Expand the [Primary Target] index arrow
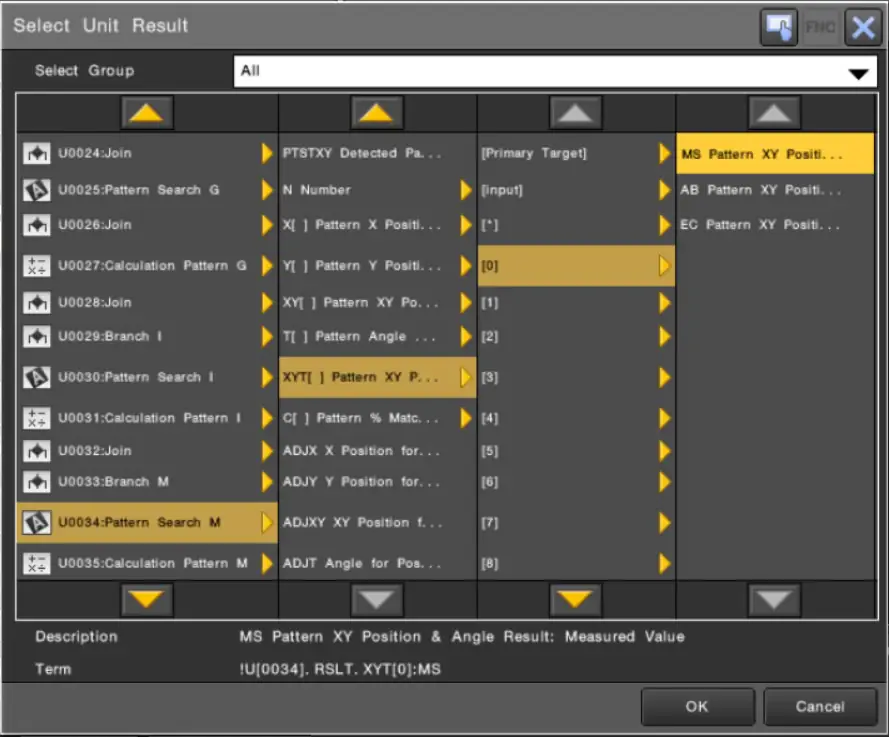 [x=665, y=154]
